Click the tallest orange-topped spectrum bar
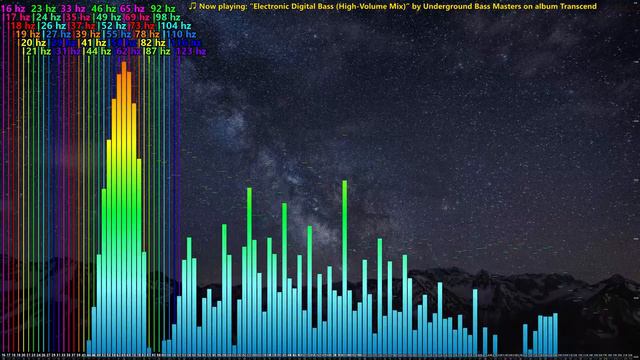The width and height of the screenshot is (640, 360). [x=124, y=208]
